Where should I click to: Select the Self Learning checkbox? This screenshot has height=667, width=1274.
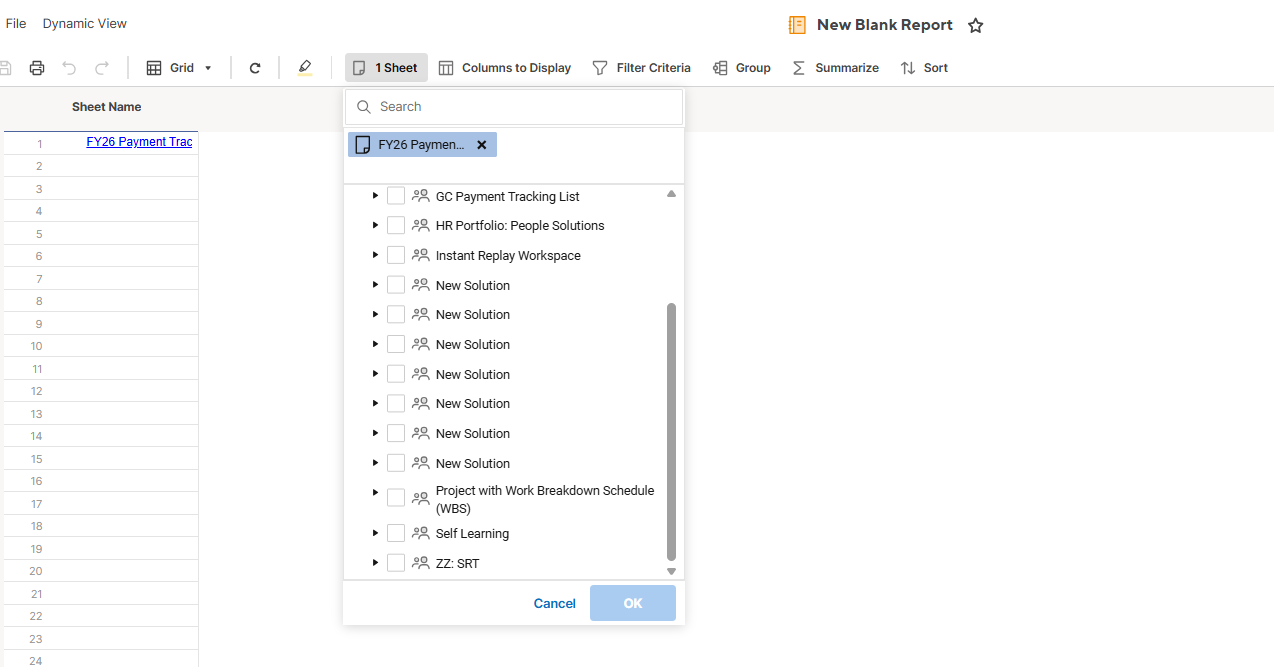396,533
